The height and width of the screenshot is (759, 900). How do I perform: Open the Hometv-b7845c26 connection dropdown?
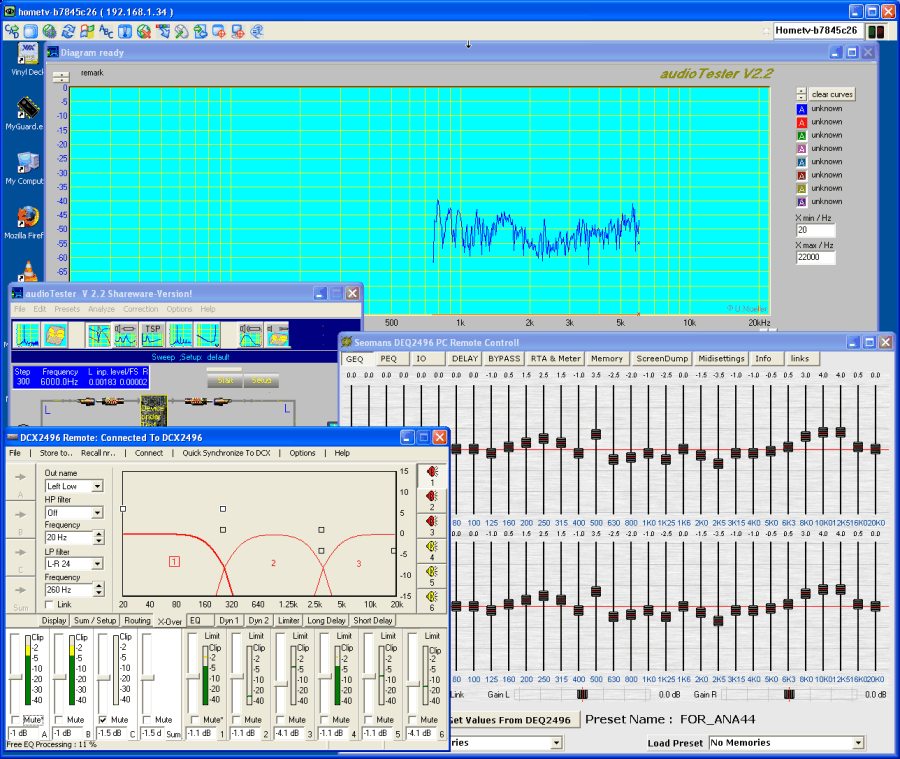(x=817, y=30)
